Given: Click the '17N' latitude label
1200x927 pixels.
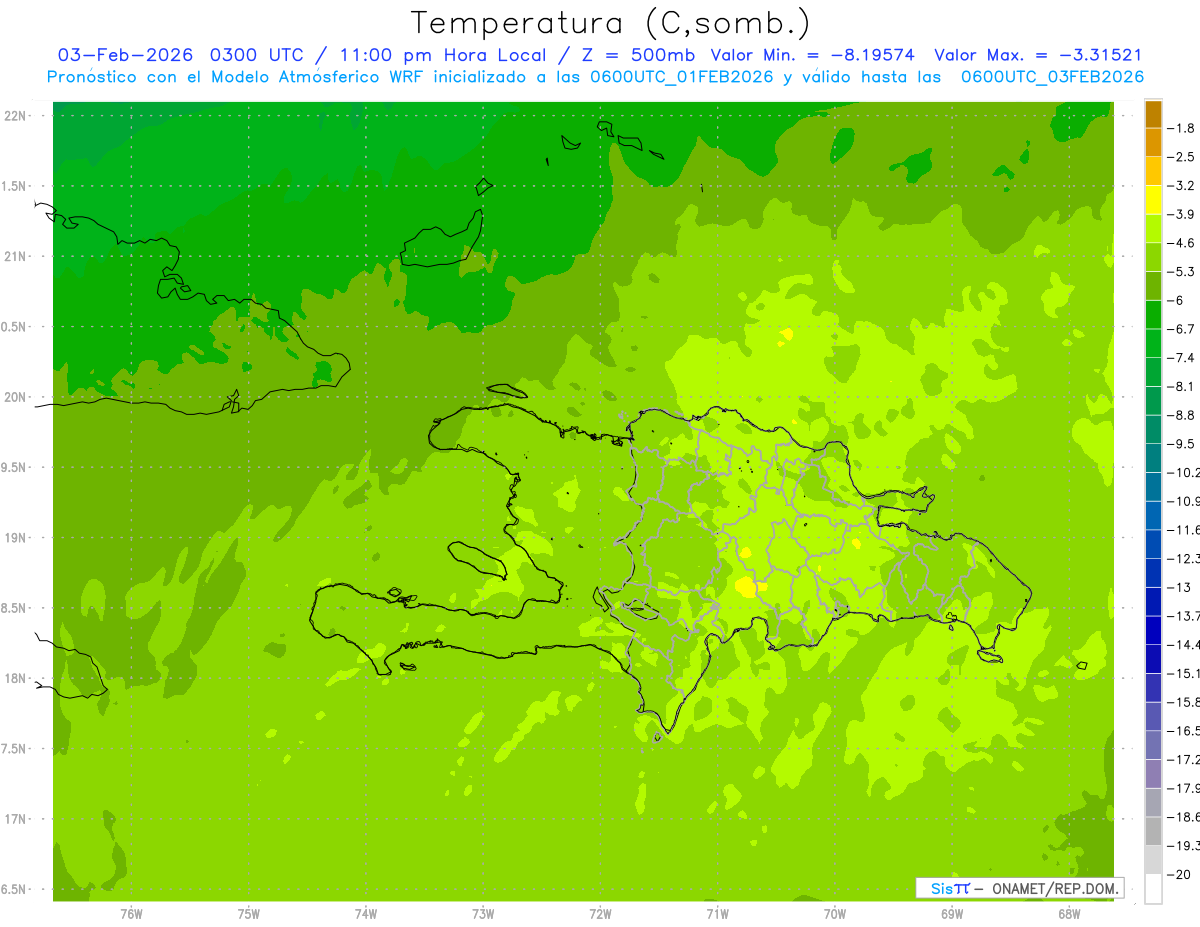Looking at the screenshot, I should [15, 819].
